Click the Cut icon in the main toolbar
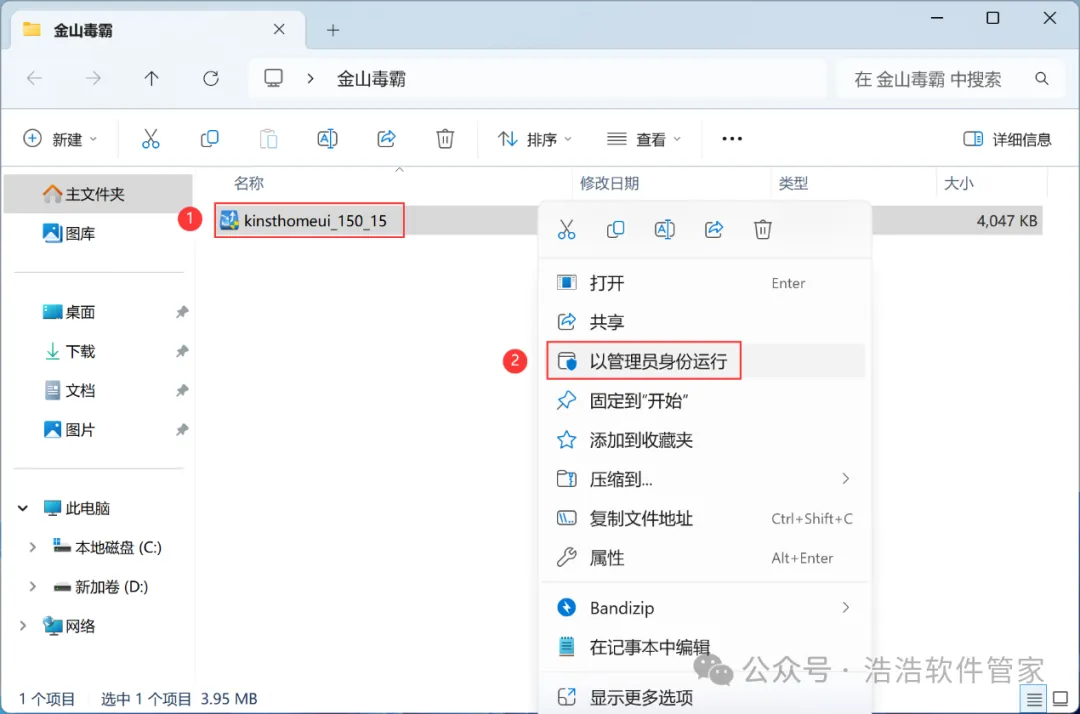1080x714 pixels. [150, 139]
